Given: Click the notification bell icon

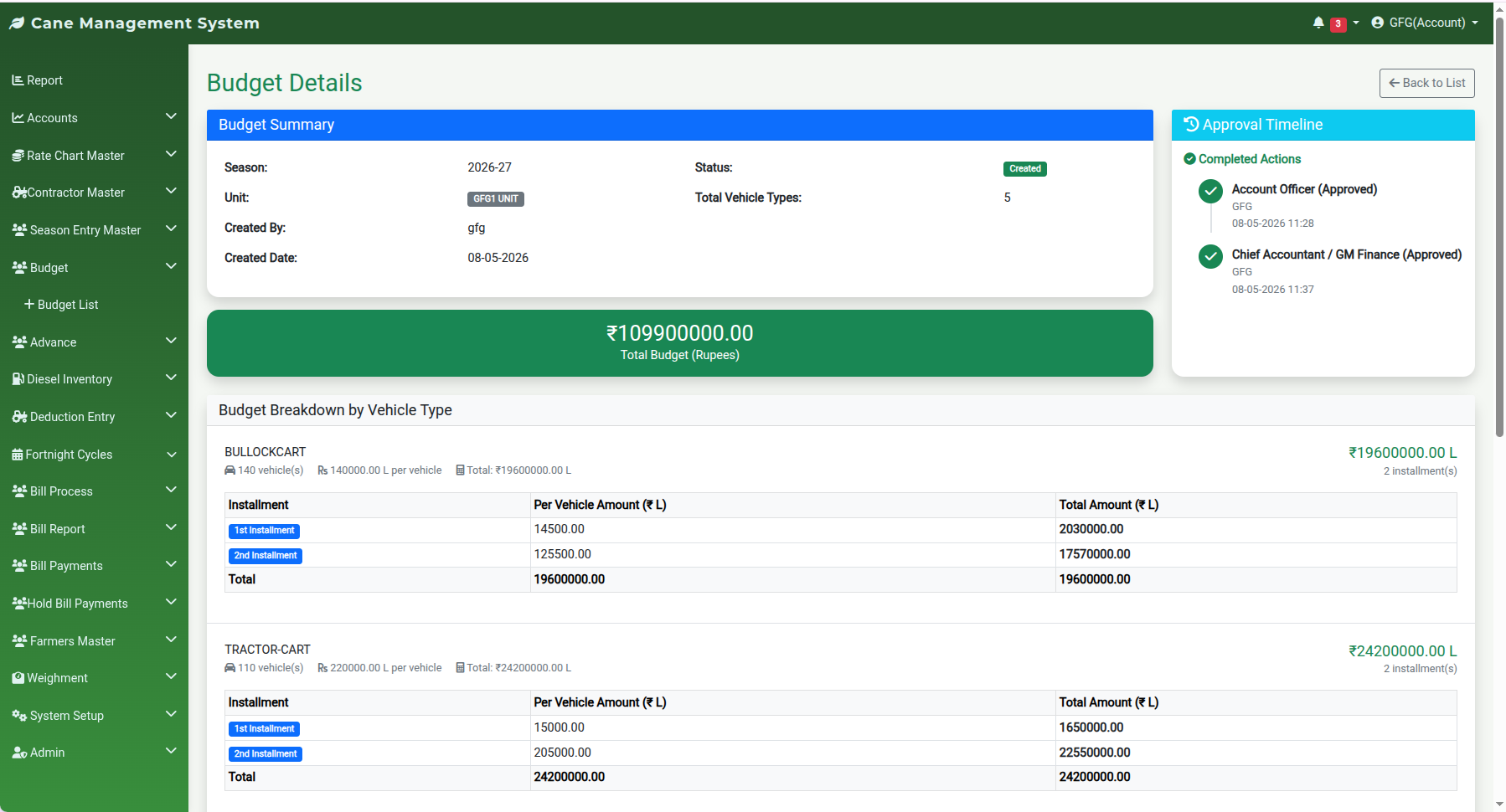Looking at the screenshot, I should point(1318,23).
